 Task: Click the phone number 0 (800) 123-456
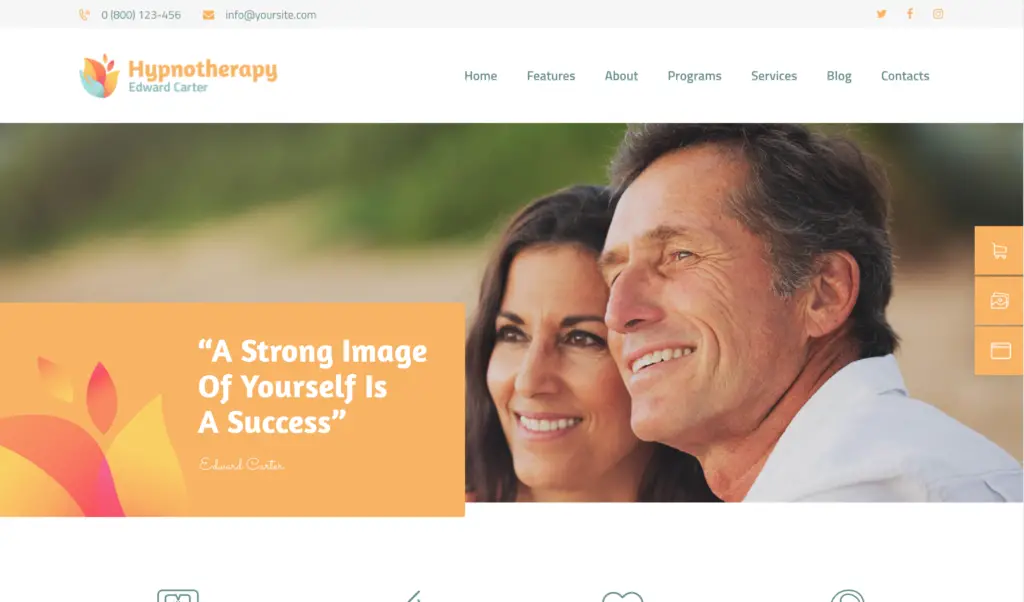[141, 15]
